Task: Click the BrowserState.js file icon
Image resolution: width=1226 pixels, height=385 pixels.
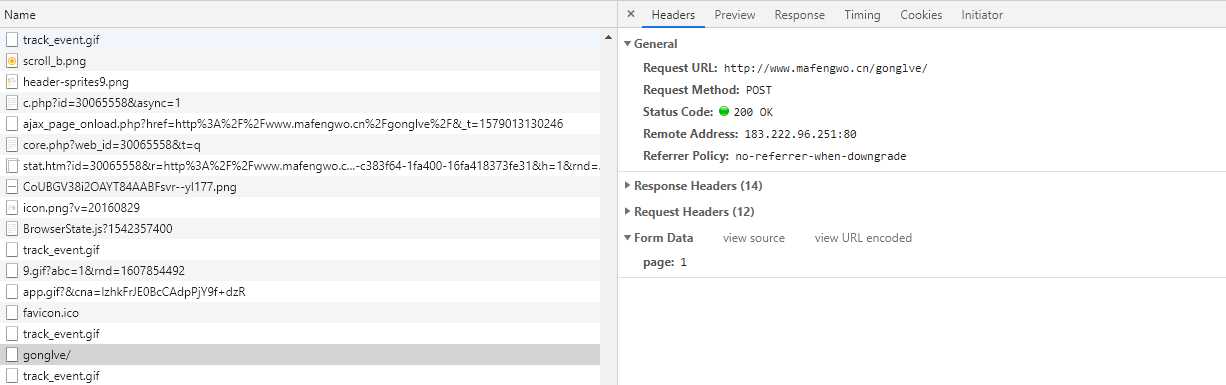Action: point(12,229)
